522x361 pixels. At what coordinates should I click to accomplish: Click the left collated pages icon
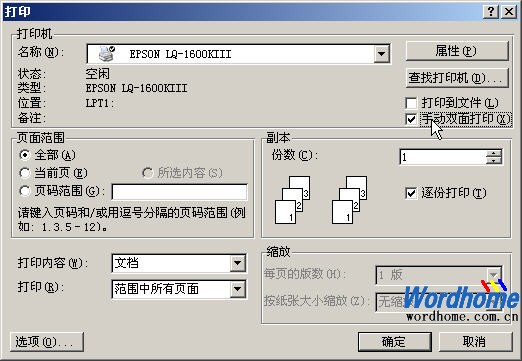[293, 200]
